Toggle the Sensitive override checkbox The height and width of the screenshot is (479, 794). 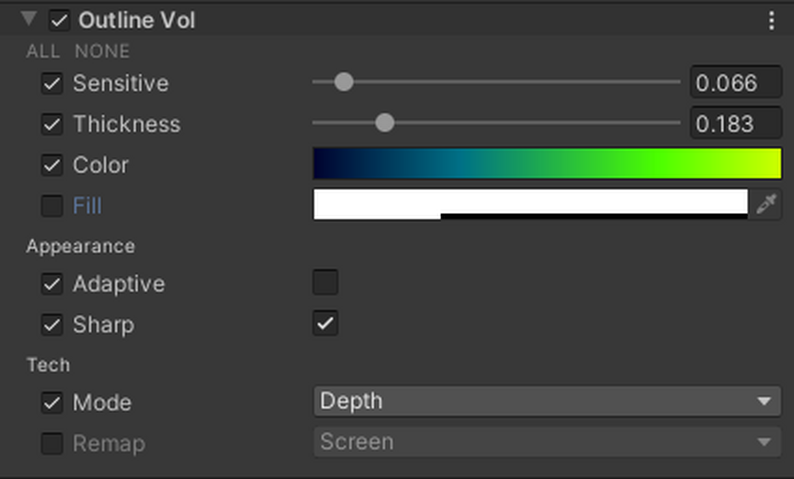click(x=52, y=84)
